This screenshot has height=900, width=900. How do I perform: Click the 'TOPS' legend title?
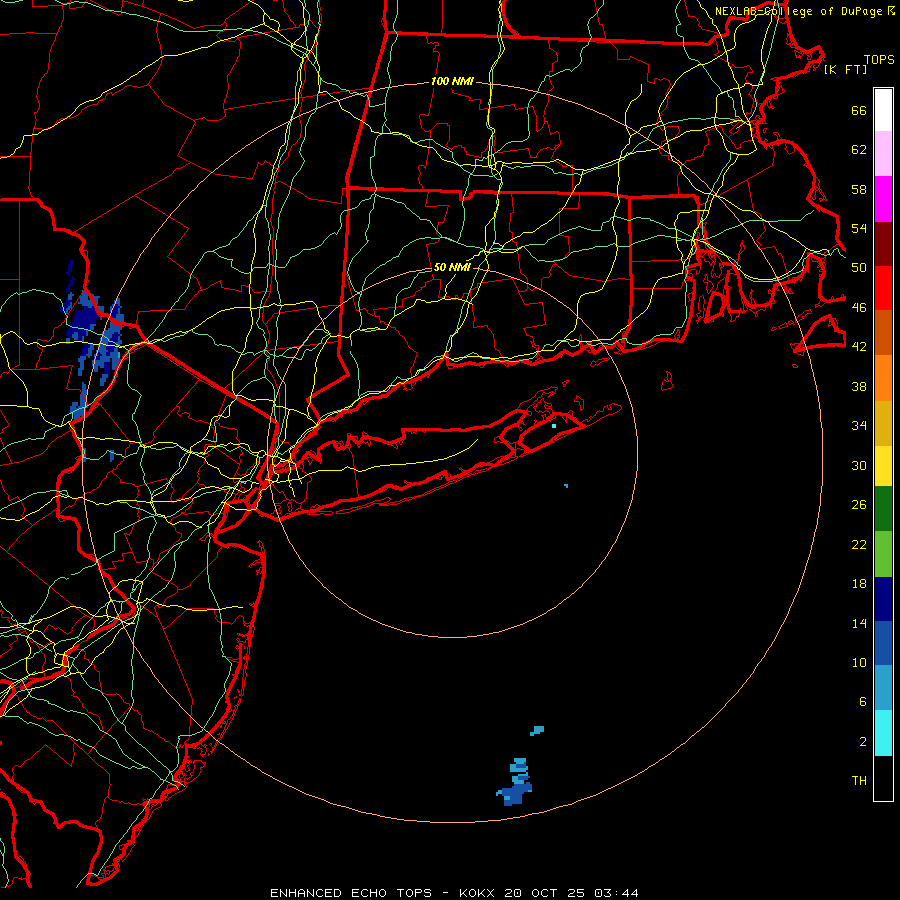[879, 60]
